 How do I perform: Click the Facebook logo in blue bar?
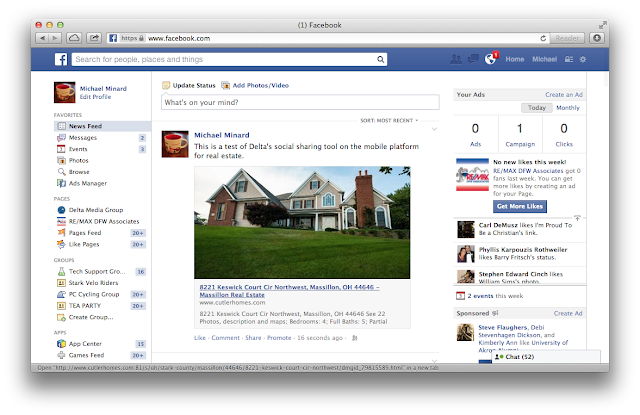point(61,59)
